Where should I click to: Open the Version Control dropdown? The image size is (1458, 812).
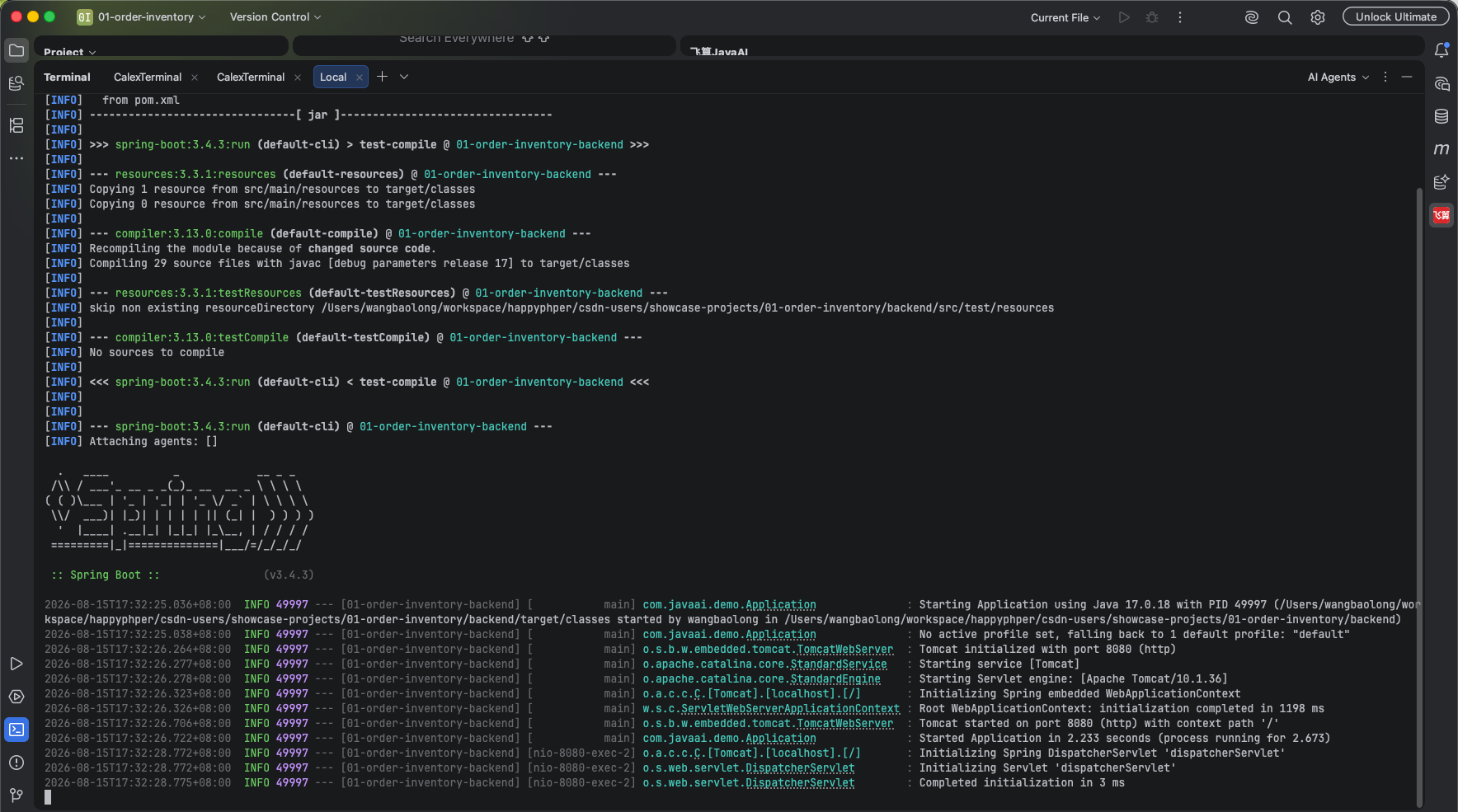coord(275,16)
